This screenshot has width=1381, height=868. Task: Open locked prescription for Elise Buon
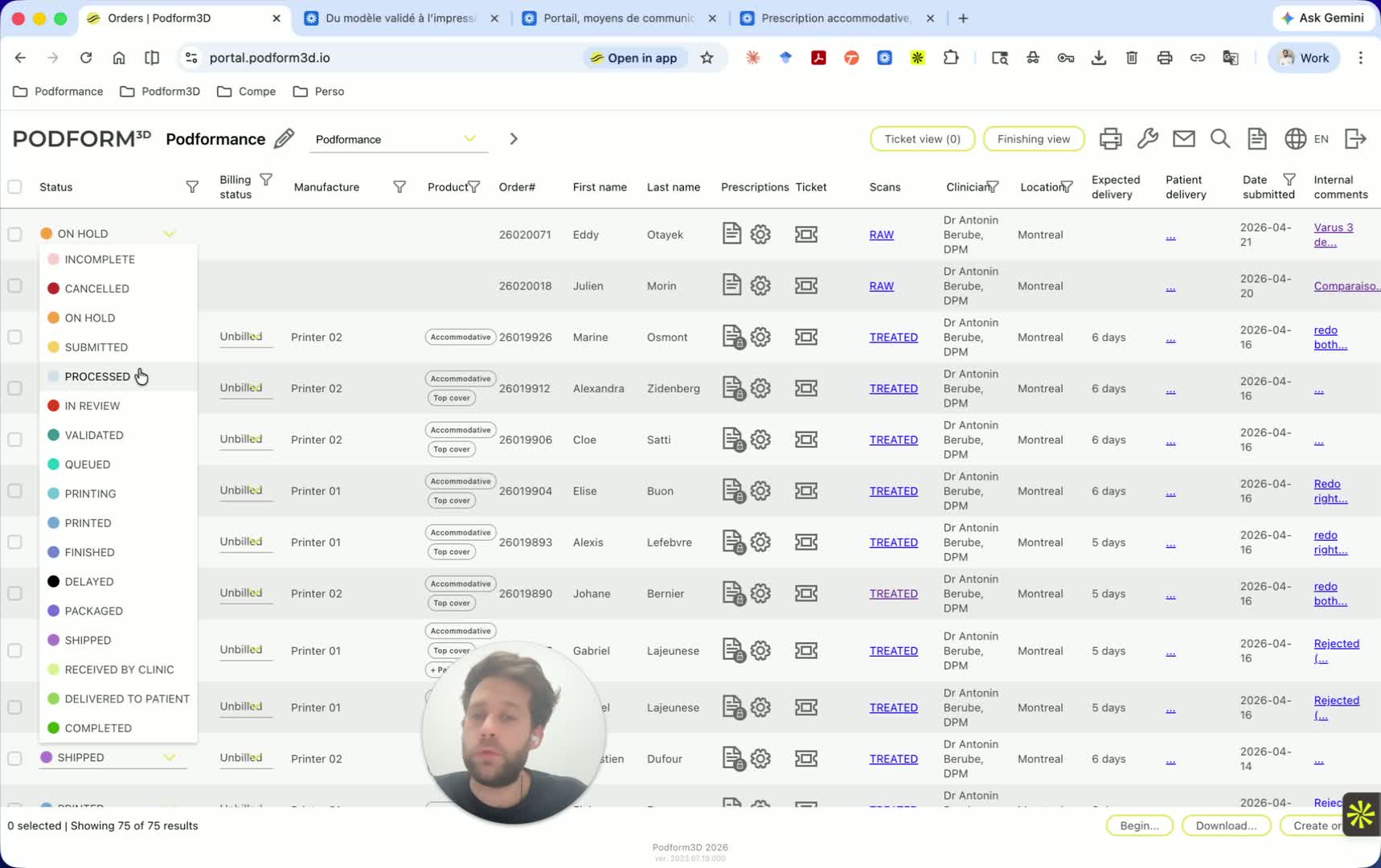733,491
